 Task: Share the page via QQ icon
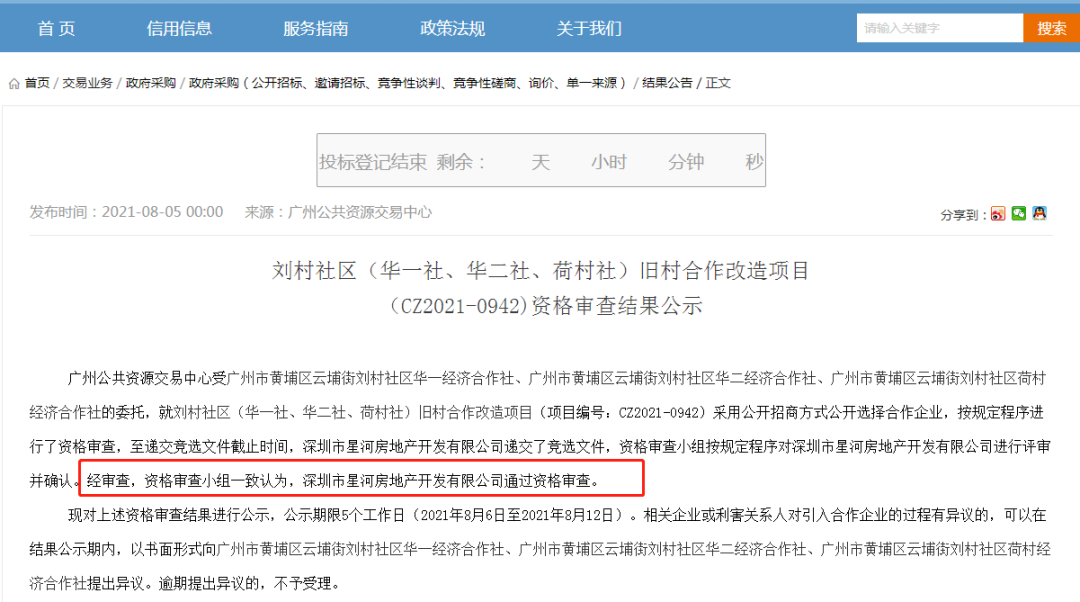(x=1039, y=214)
